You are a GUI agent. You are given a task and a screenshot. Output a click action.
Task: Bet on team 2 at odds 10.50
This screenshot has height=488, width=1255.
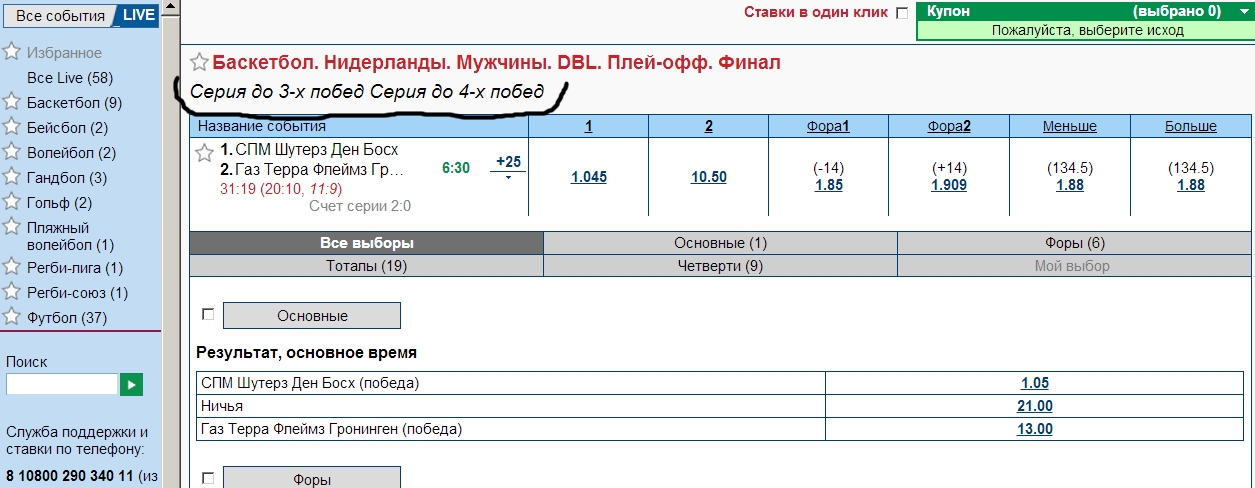709,177
